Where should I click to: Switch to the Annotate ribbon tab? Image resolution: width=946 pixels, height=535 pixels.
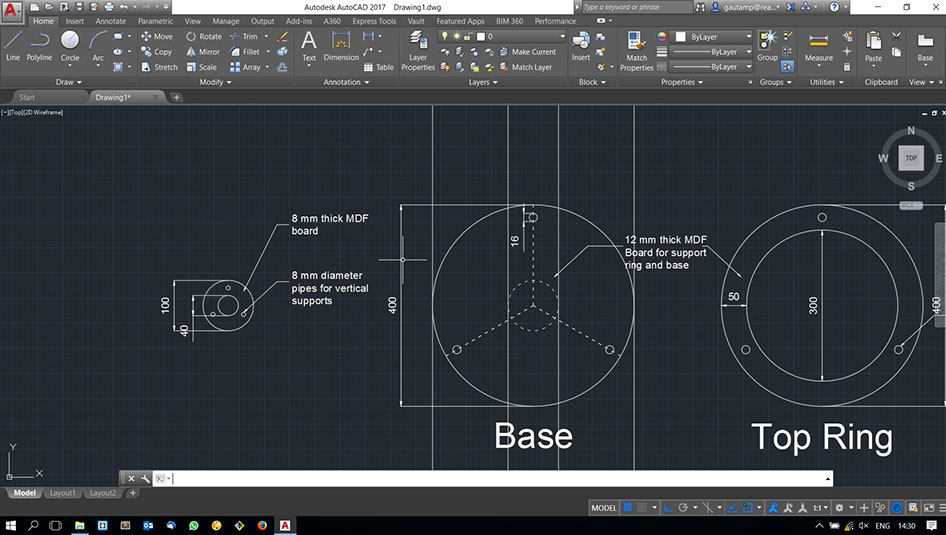tap(110, 21)
